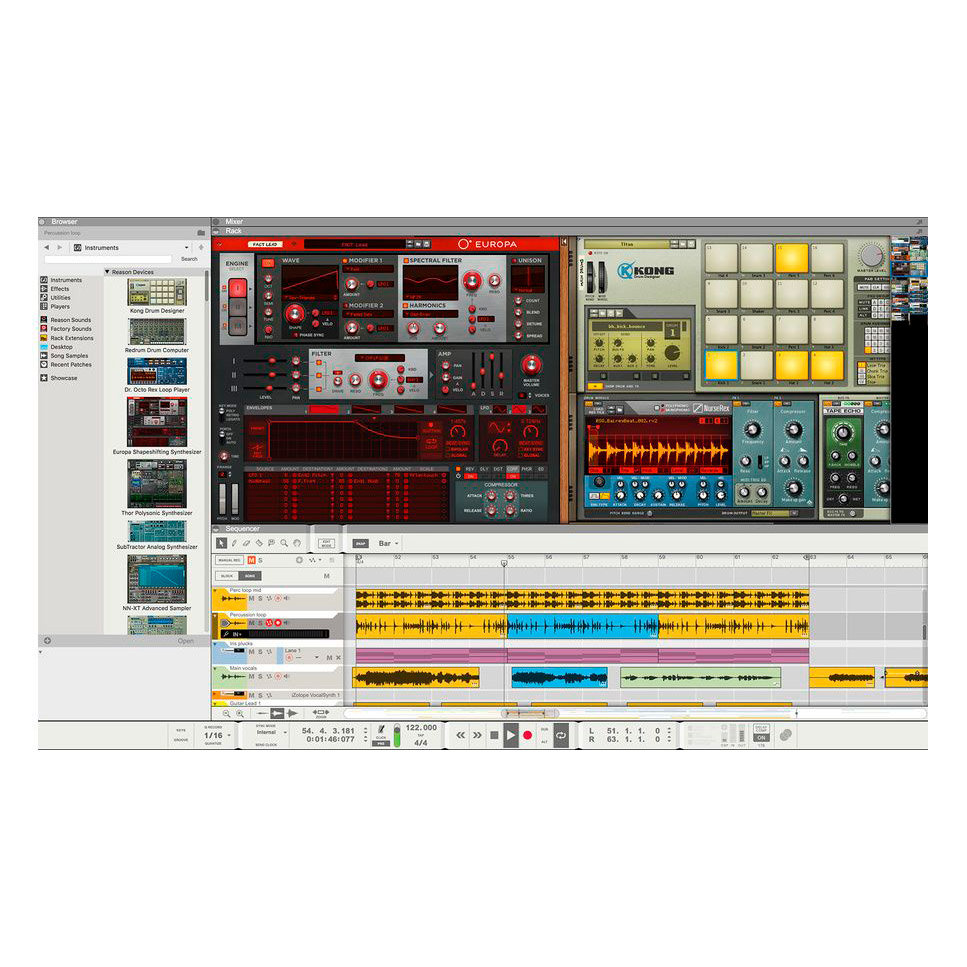Click the Fast Forward button in transport
Screen dimensions: 967x967
(x=477, y=735)
